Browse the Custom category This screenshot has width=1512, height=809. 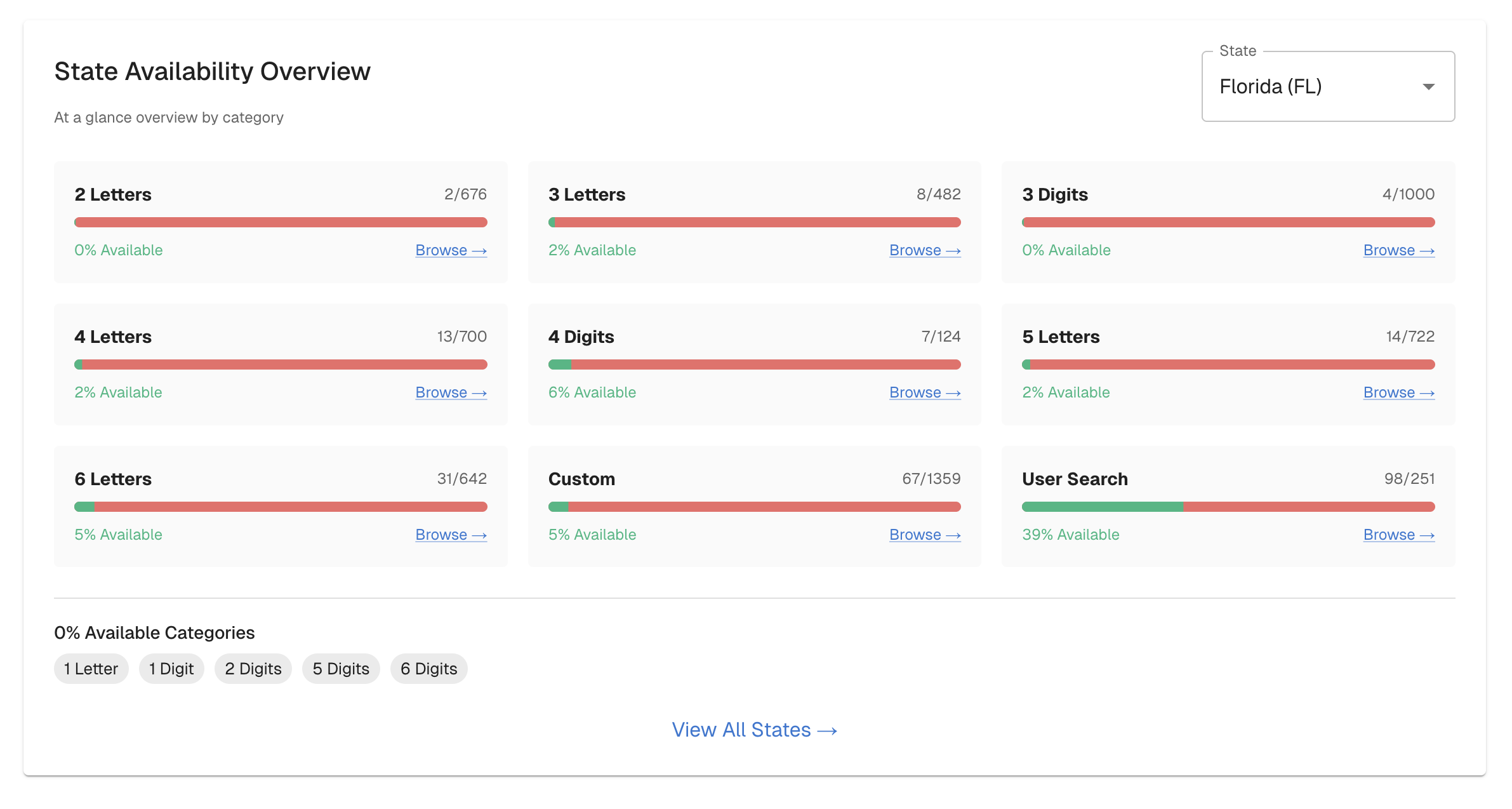[x=924, y=535]
